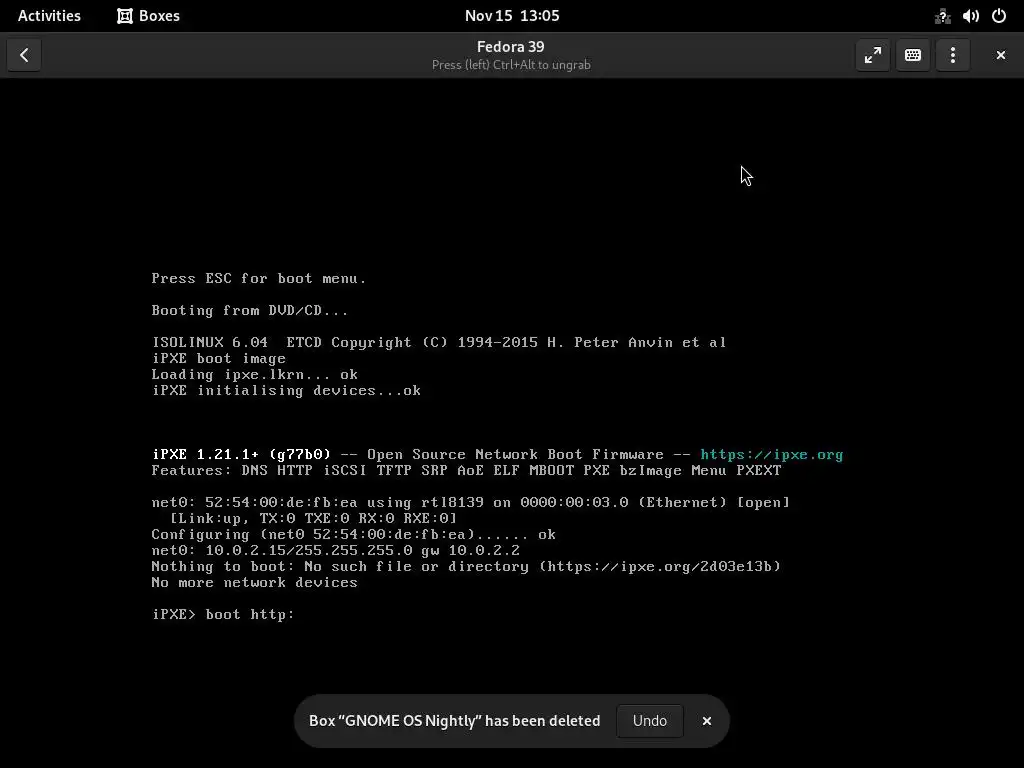Click the 'Loading ipxe.lkrn... ok' line
Image resolution: width=1024 pixels, height=768 pixels.
[x=255, y=374]
